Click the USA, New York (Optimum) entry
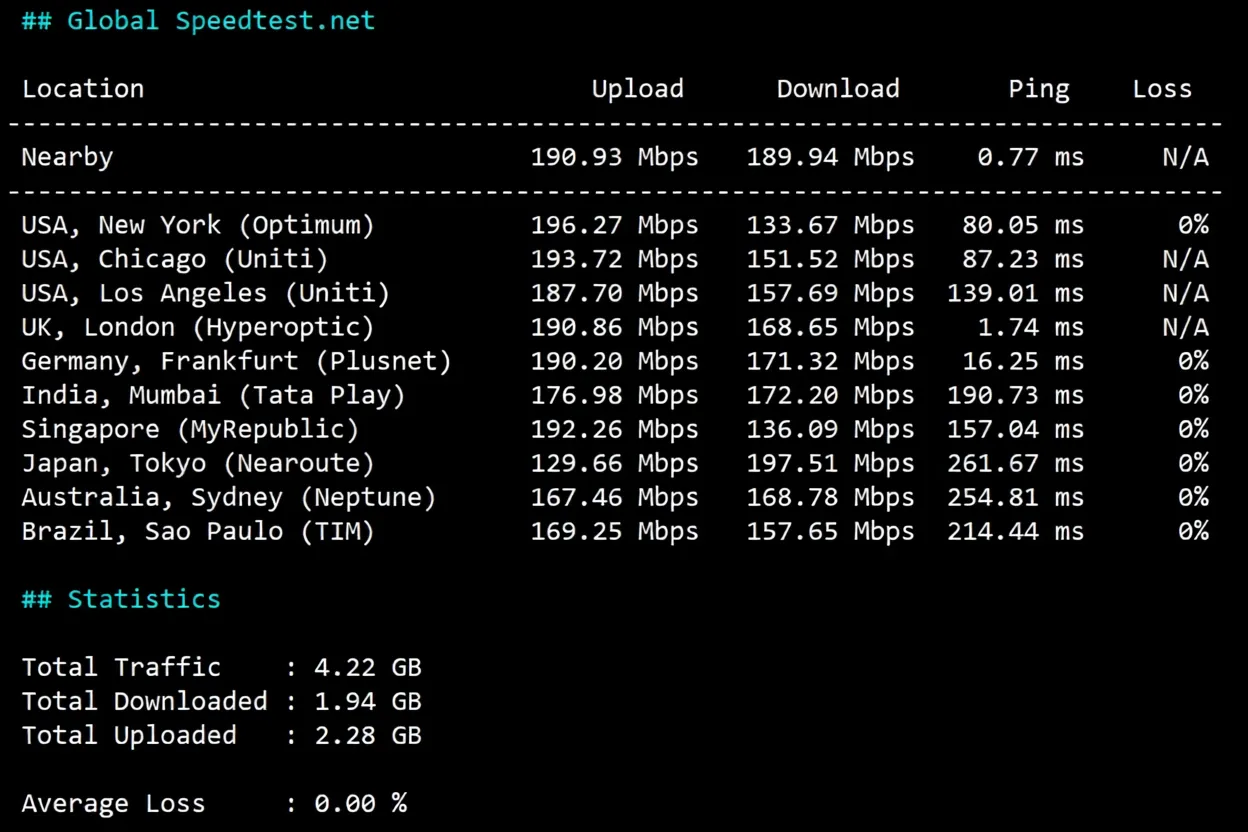 [197, 224]
